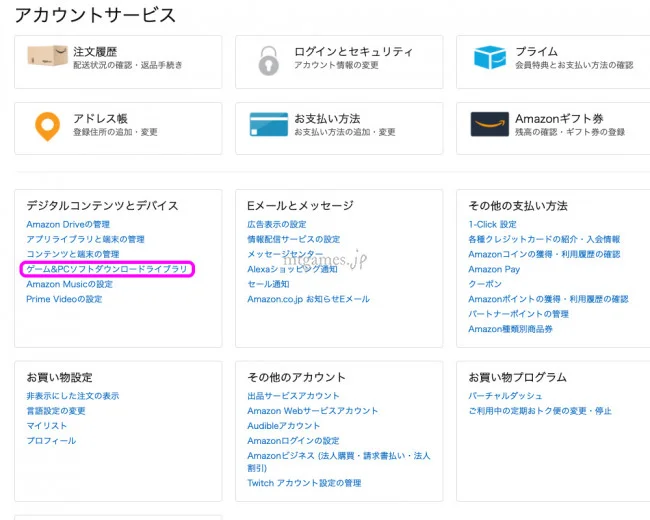
Task: Click the その他の支払い方法 heading
Action: point(518,206)
